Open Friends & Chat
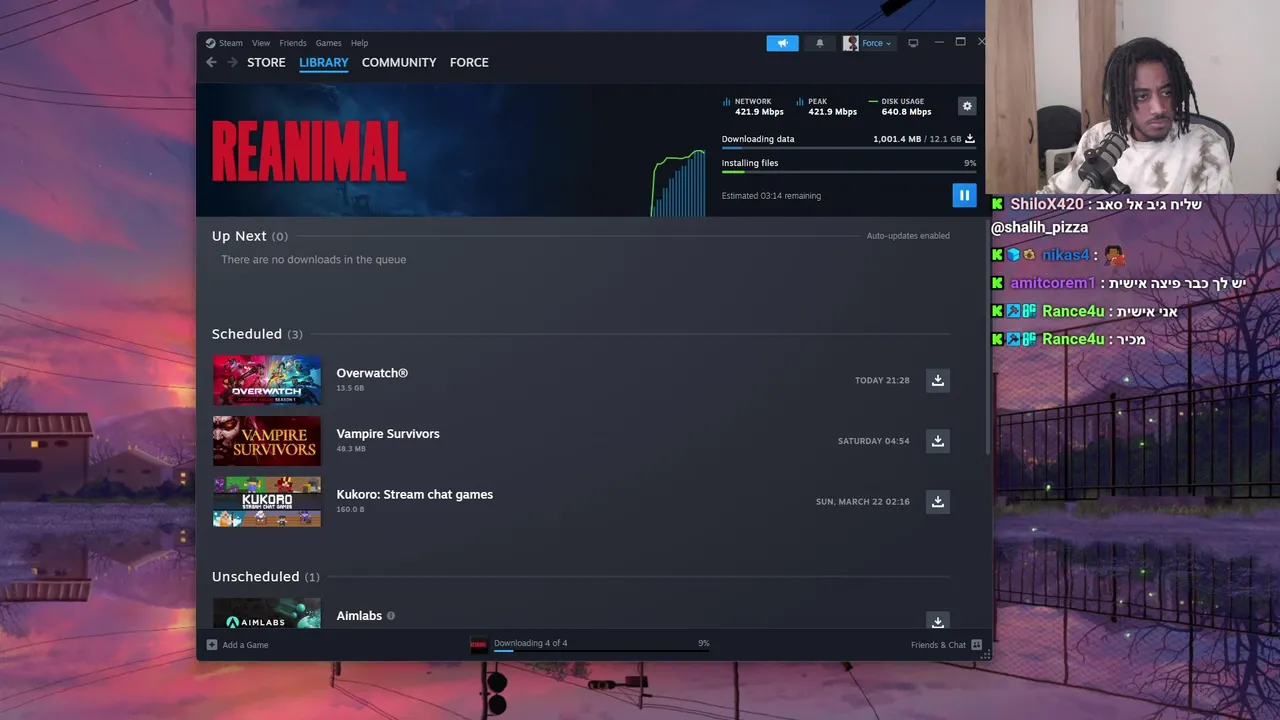 tap(946, 645)
